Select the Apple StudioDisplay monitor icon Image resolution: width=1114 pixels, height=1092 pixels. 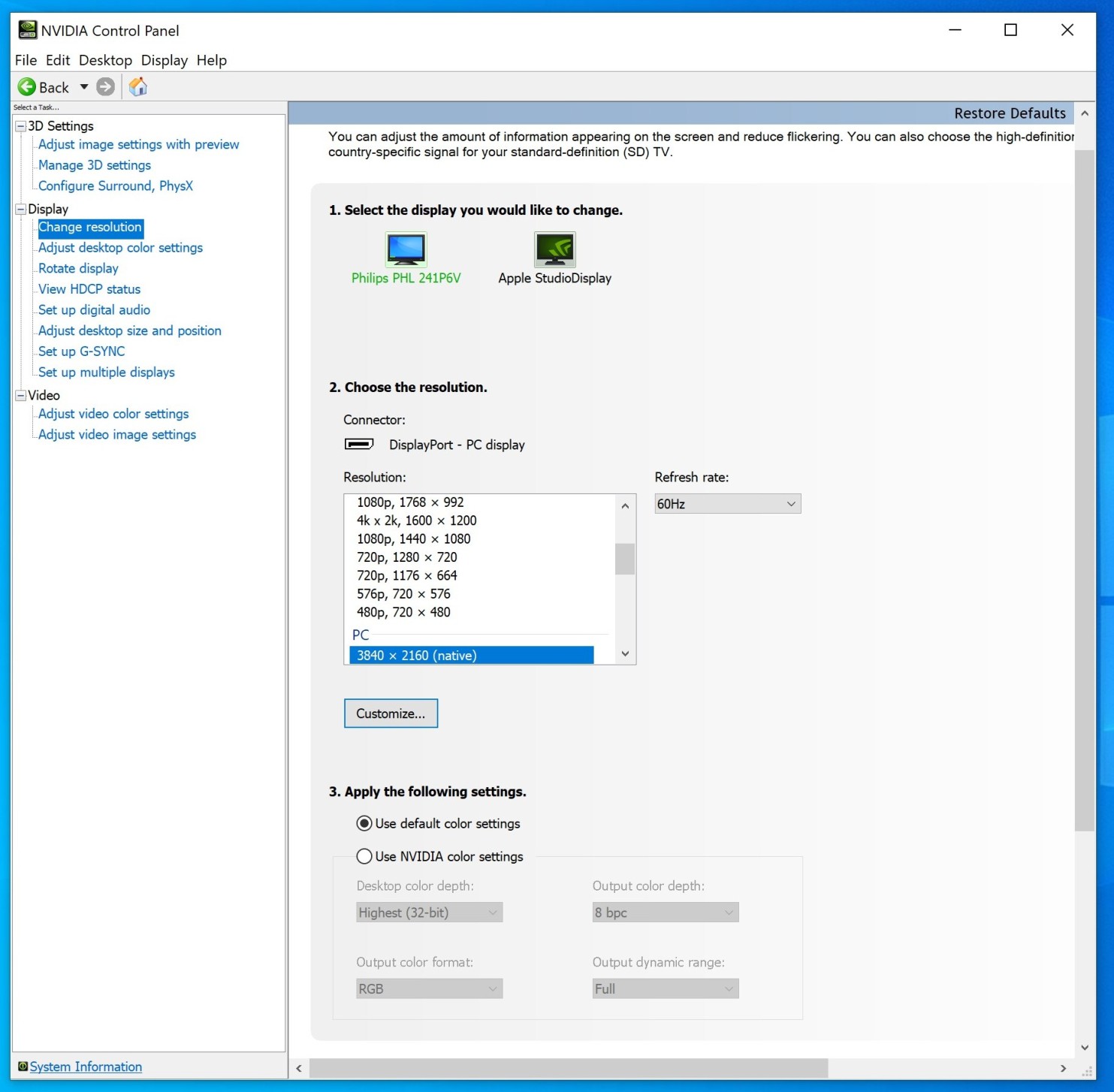coord(554,250)
